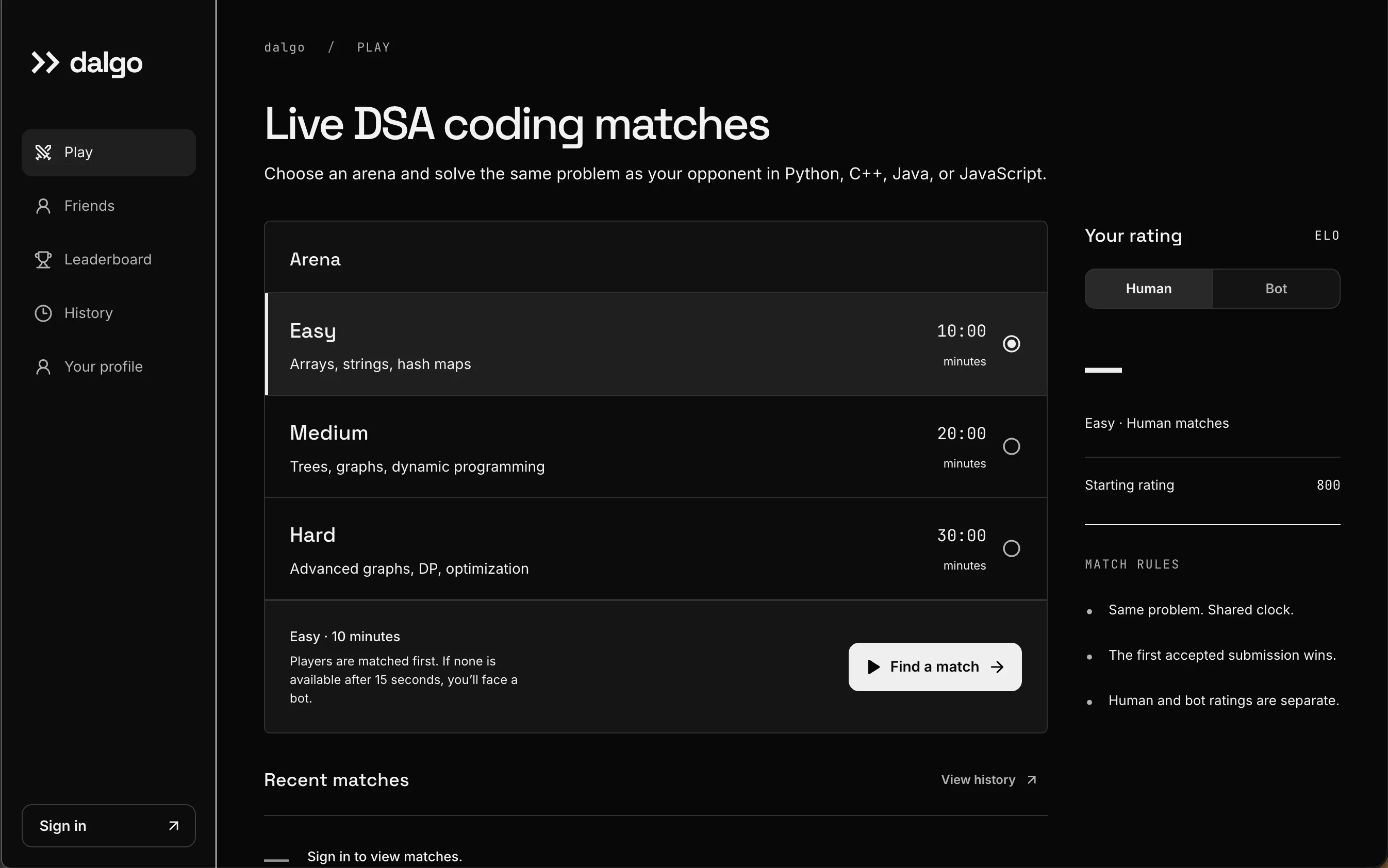Click the ELO label beside Your rating
1388x868 pixels.
click(x=1327, y=236)
